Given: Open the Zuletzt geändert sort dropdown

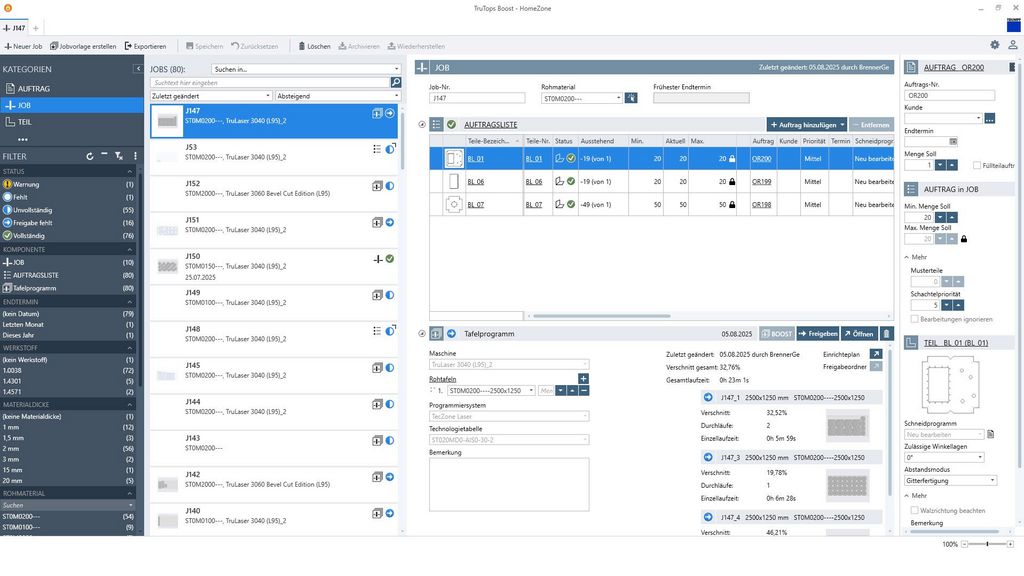Looking at the screenshot, I should (x=210, y=96).
